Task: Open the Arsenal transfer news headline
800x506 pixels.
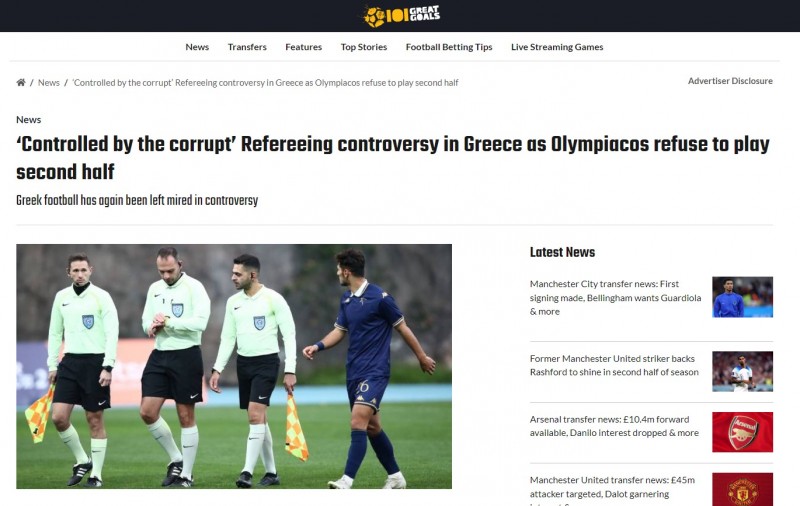Action: click(x=614, y=426)
